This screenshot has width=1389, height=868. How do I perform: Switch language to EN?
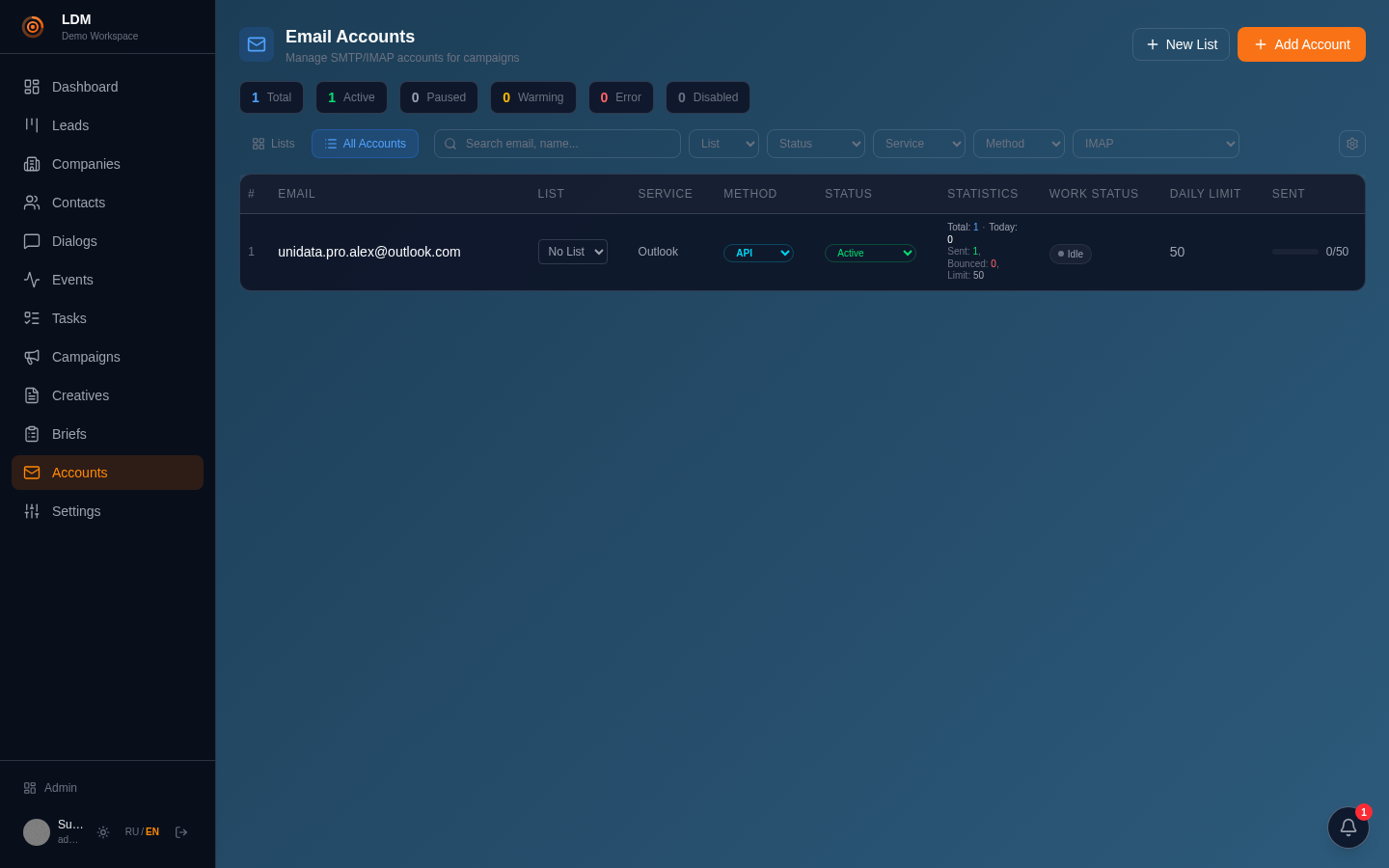click(152, 832)
